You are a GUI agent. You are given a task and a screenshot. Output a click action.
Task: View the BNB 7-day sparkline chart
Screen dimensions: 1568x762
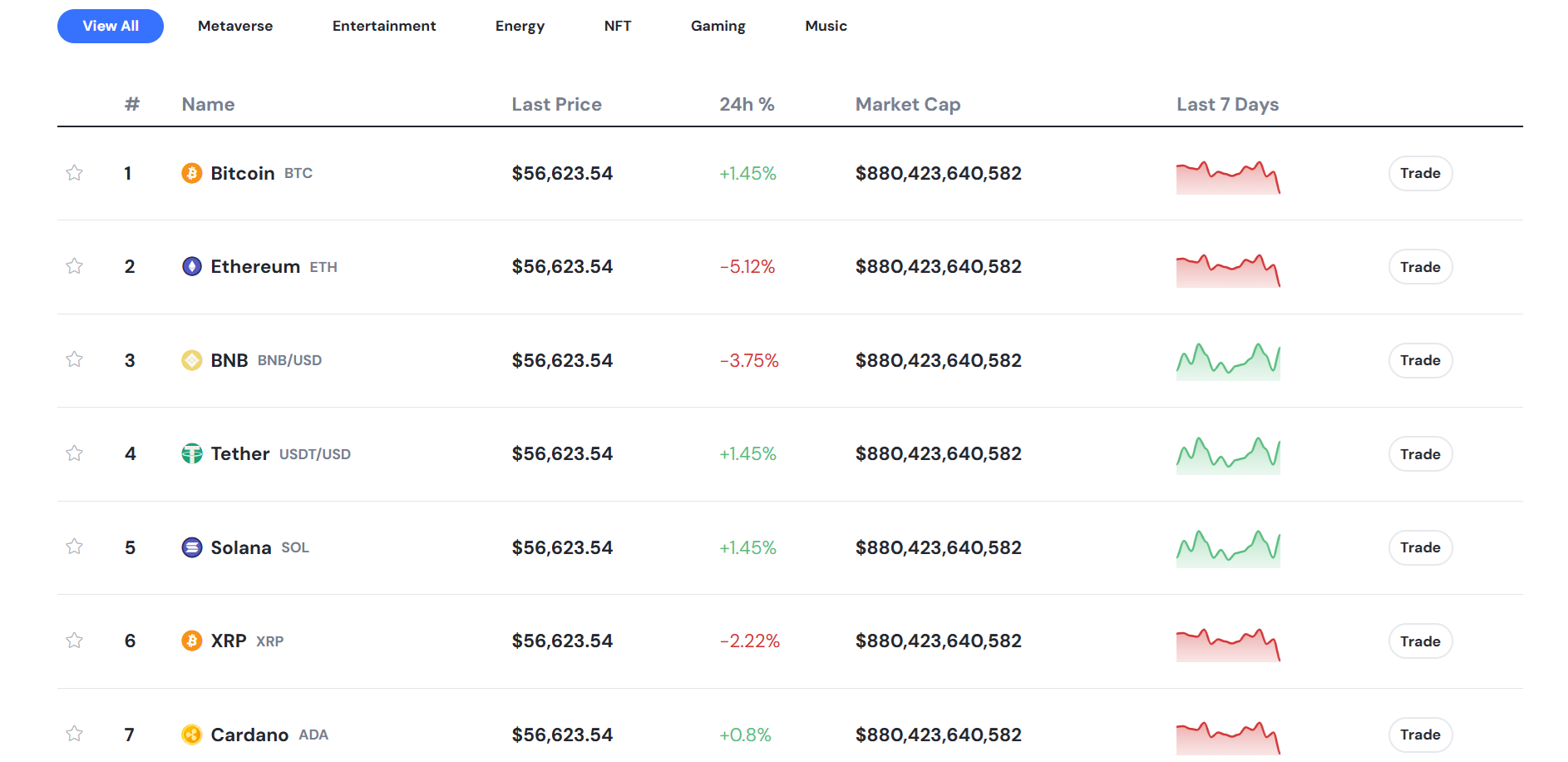click(1228, 362)
